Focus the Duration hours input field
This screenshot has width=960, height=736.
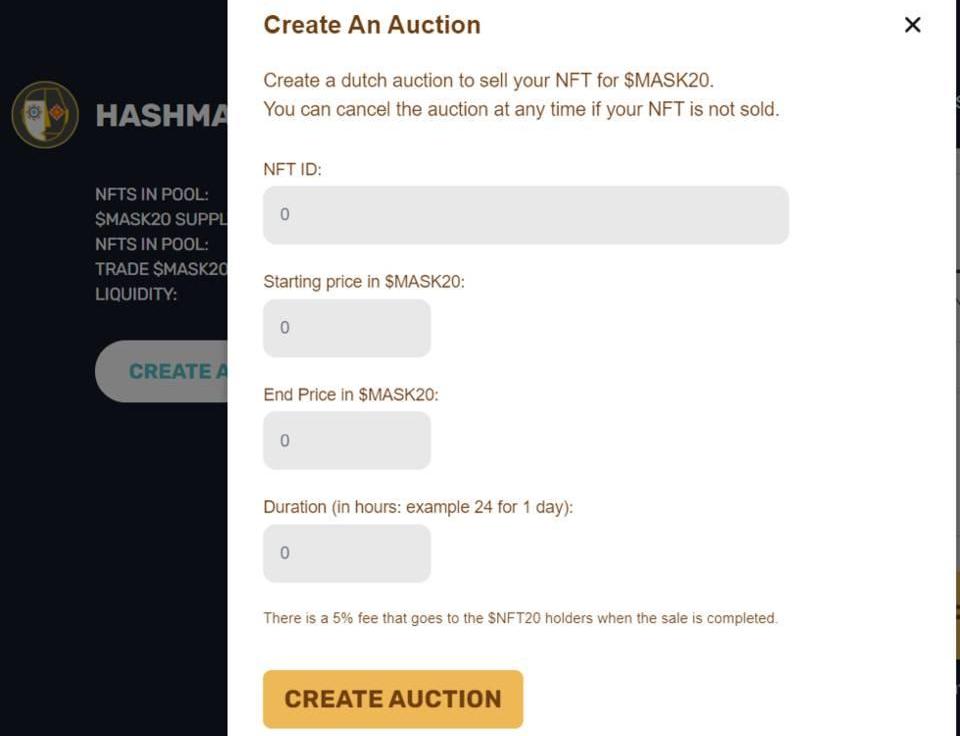point(347,553)
